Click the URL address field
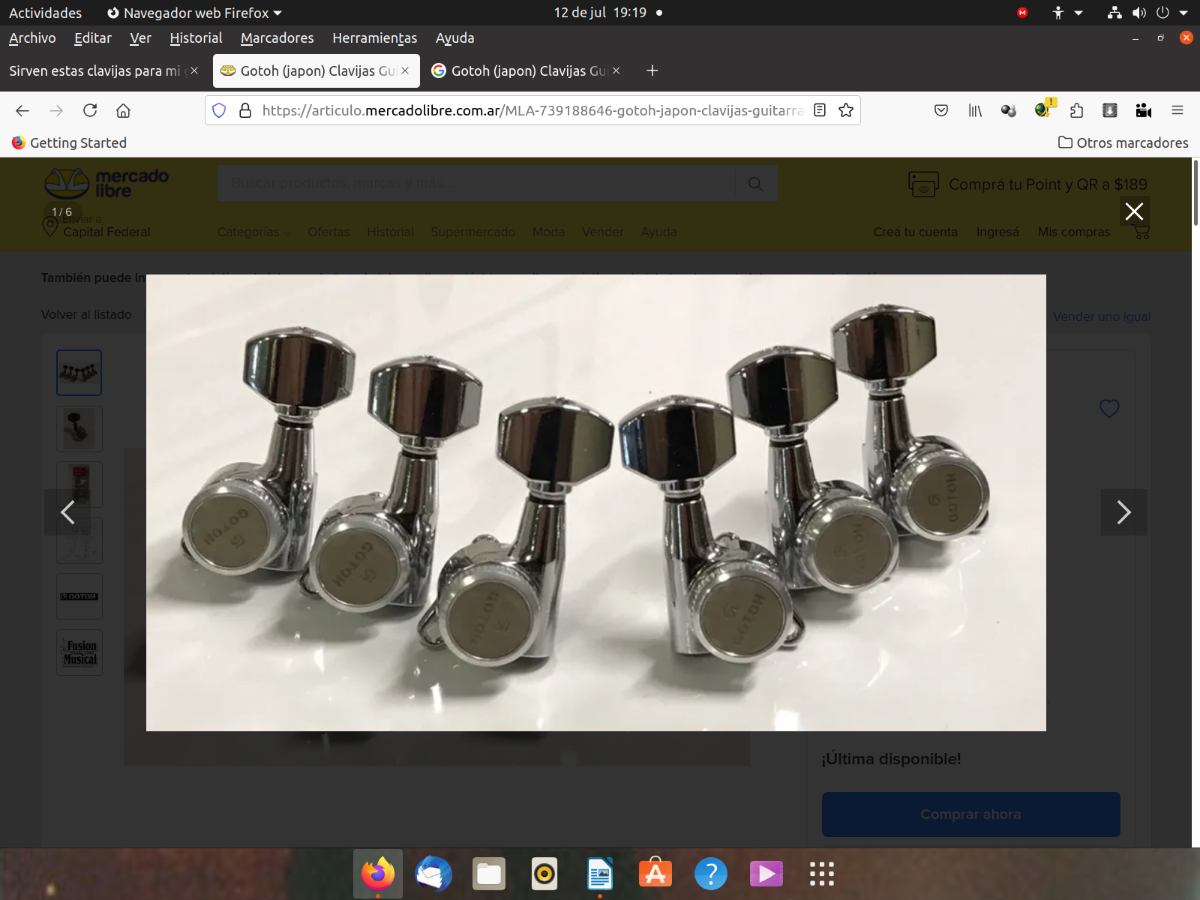1200x900 pixels. pyautogui.click(x=530, y=110)
